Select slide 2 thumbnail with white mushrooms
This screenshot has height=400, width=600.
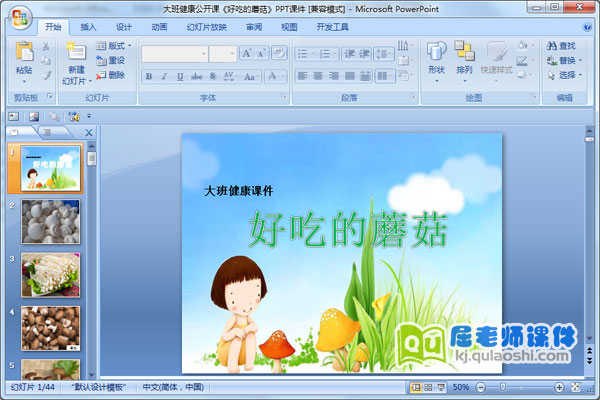51,222
